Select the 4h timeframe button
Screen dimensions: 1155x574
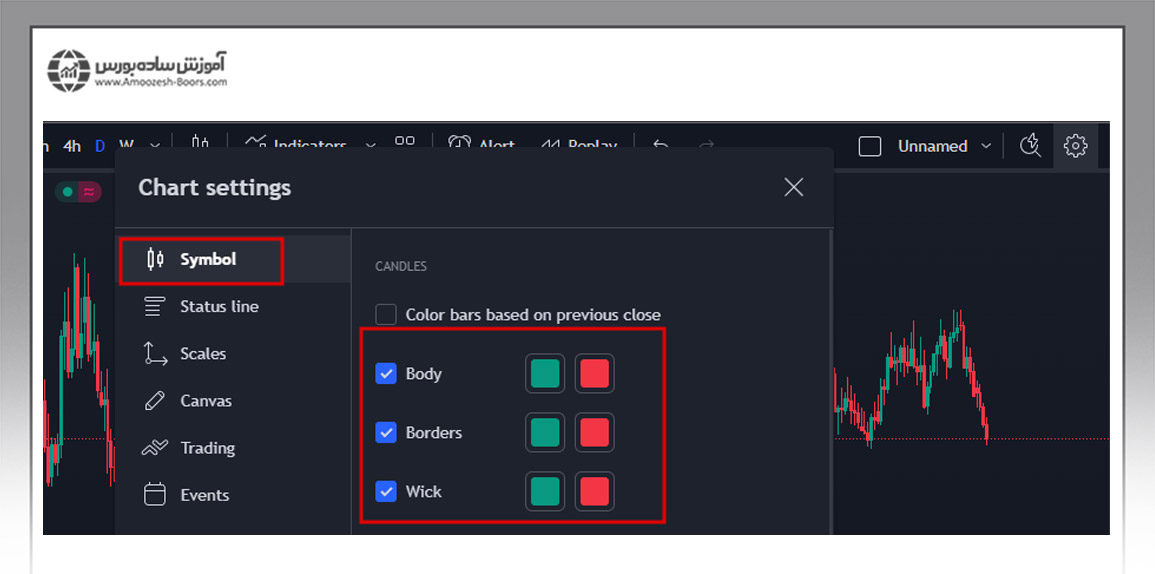(x=72, y=146)
